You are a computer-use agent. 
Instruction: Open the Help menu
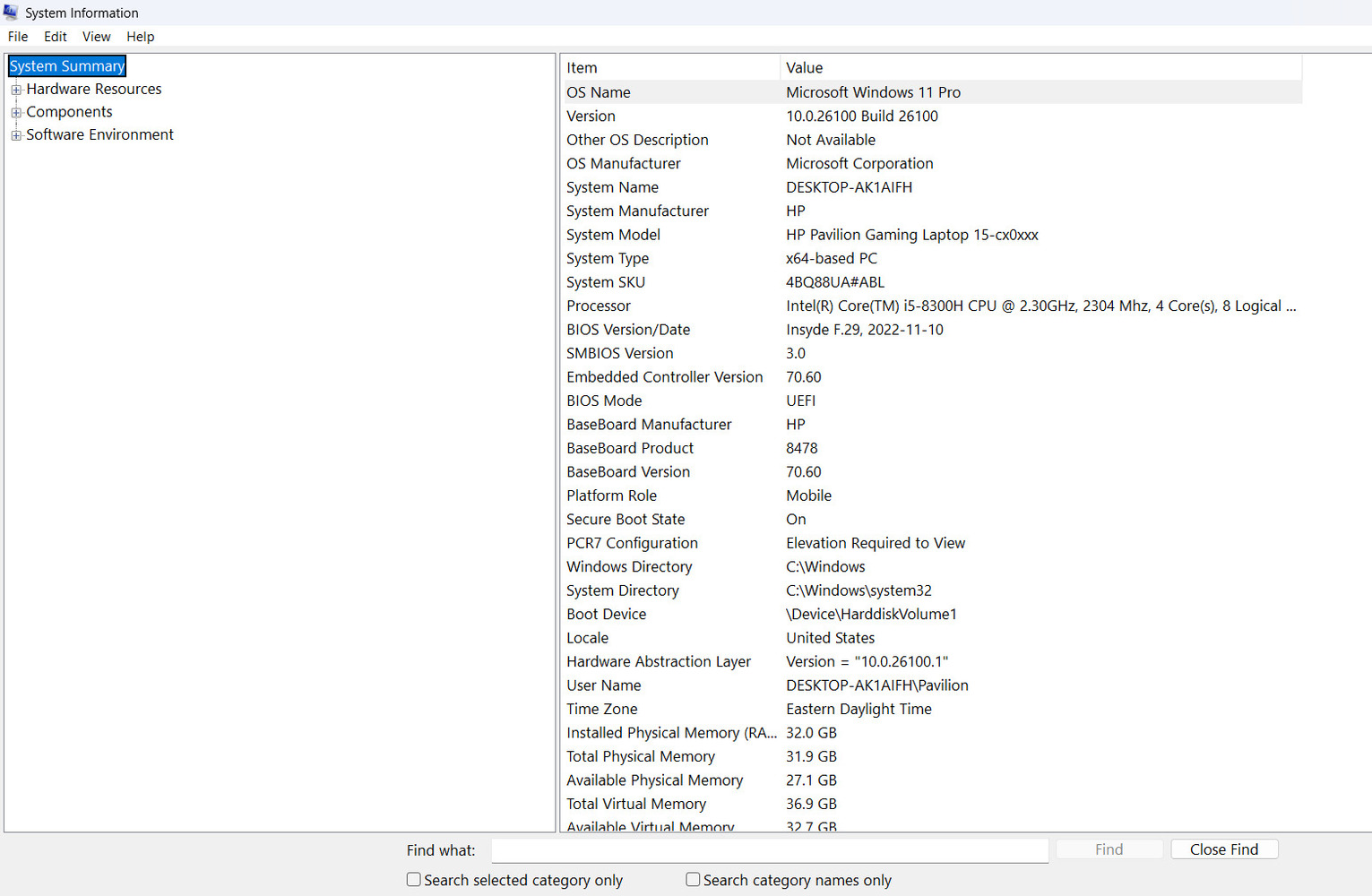[141, 37]
